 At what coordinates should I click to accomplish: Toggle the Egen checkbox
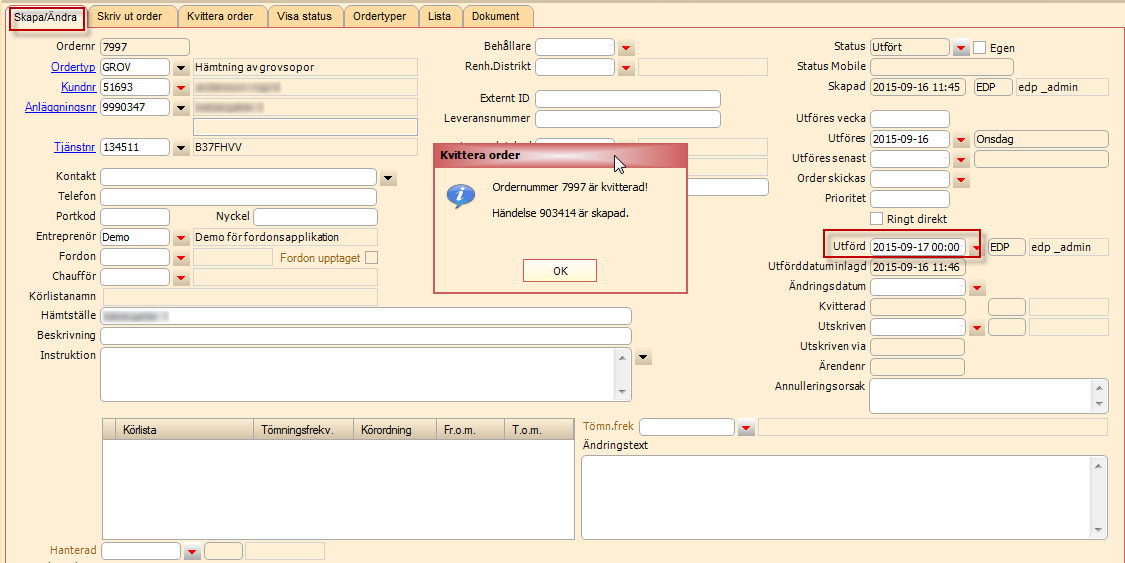point(980,47)
